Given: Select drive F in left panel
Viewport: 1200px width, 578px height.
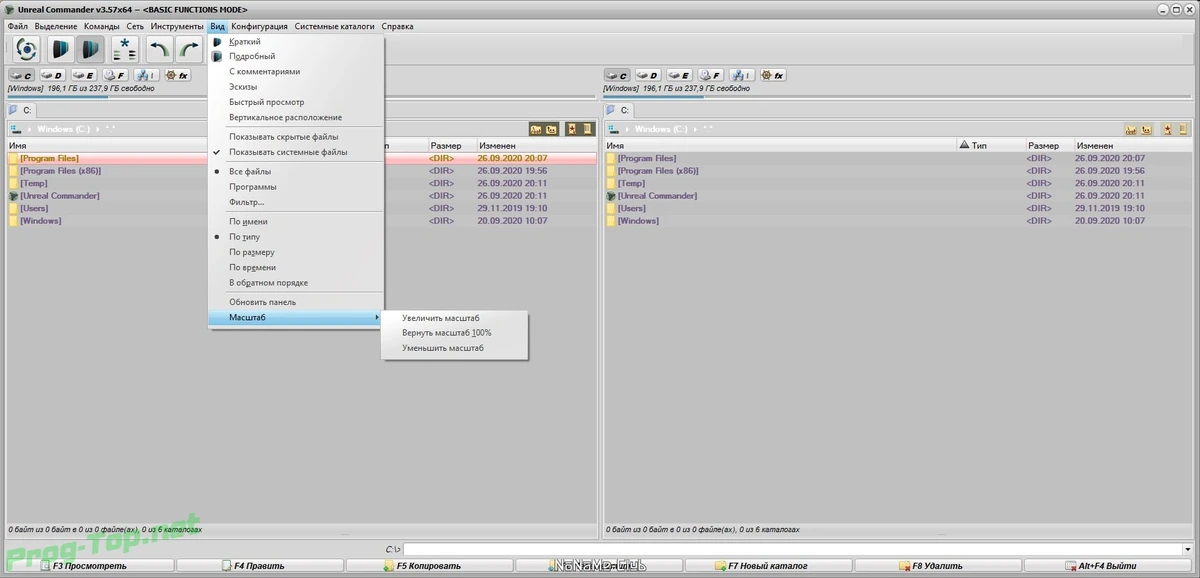Looking at the screenshot, I should [x=115, y=75].
